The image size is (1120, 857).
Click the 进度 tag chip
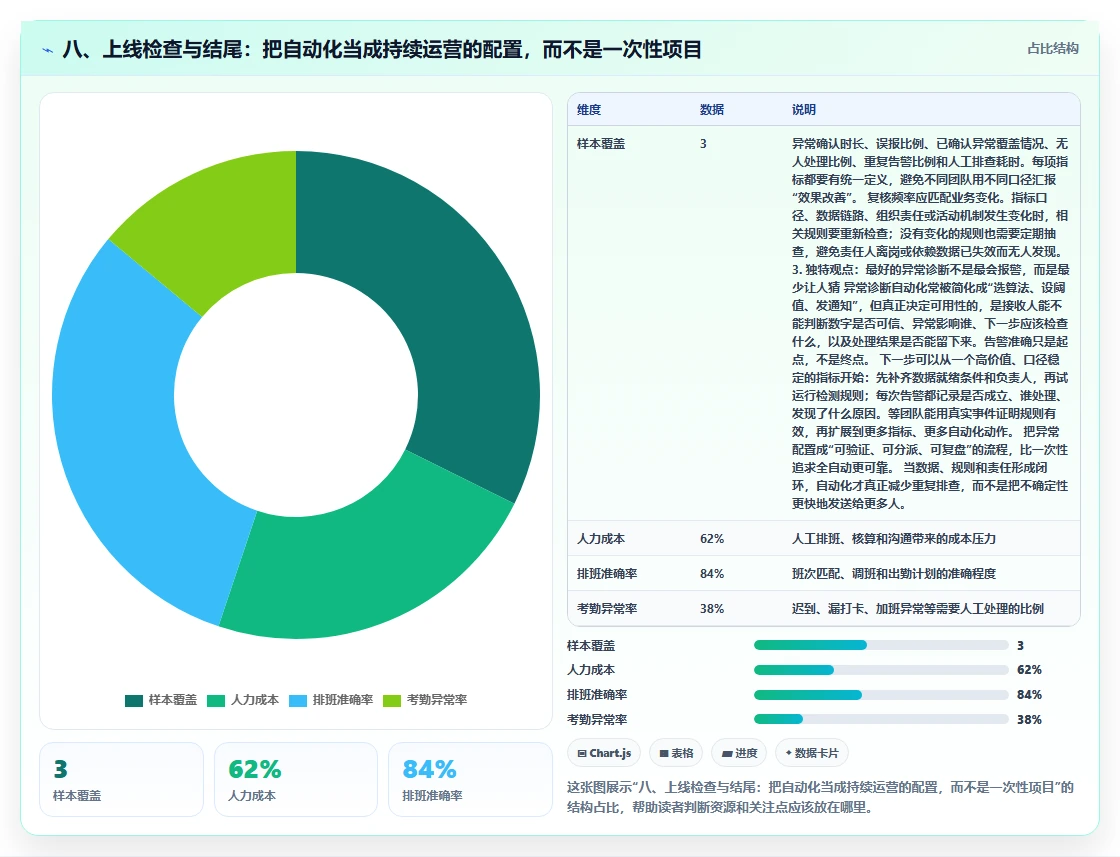click(739, 753)
